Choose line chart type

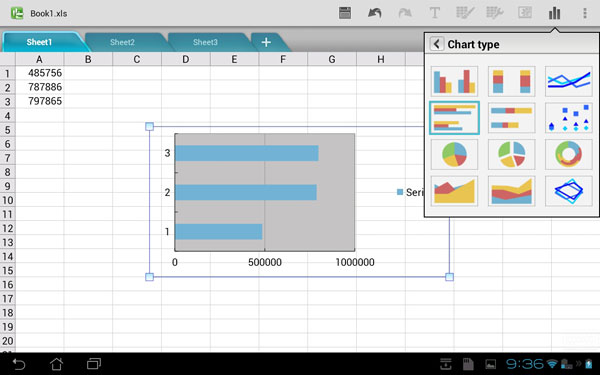[569, 81]
